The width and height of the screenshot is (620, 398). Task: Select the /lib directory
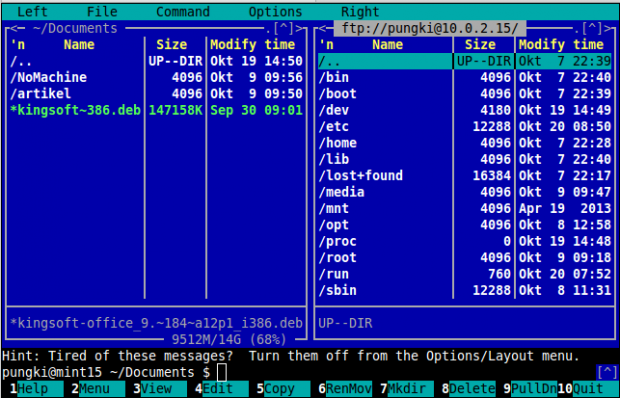click(465, 159)
